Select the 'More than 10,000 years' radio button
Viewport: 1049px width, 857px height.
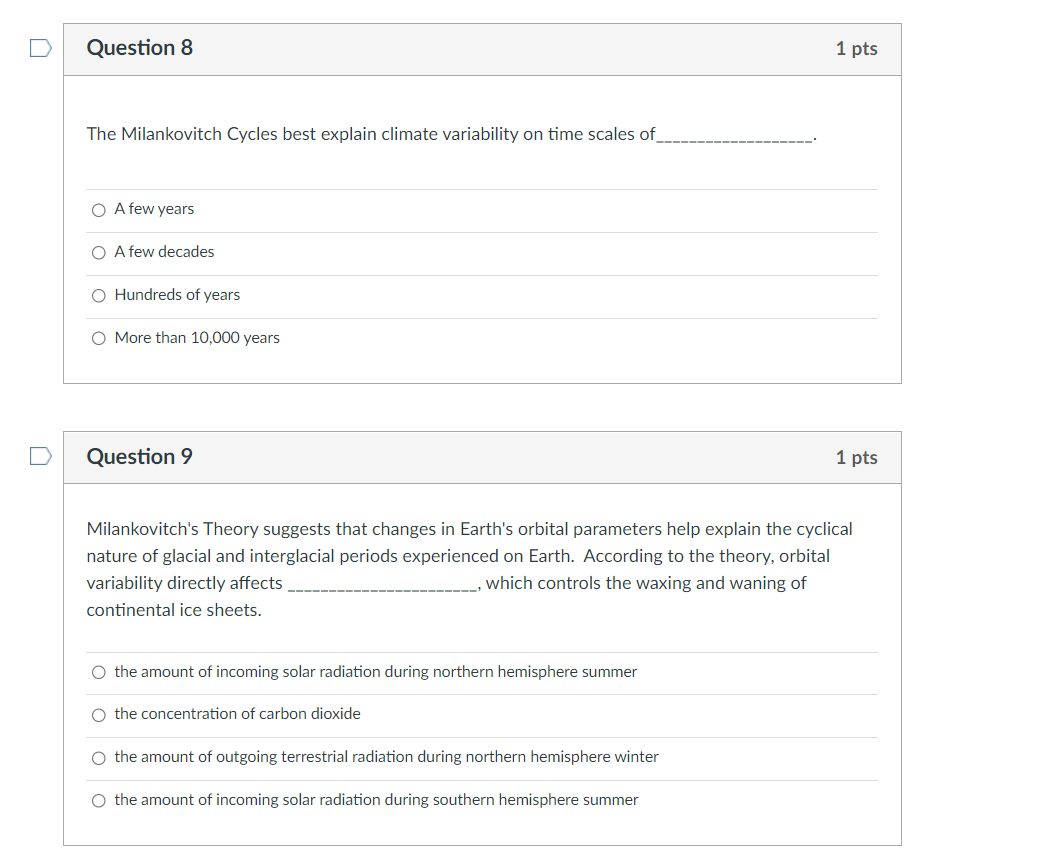click(x=99, y=339)
